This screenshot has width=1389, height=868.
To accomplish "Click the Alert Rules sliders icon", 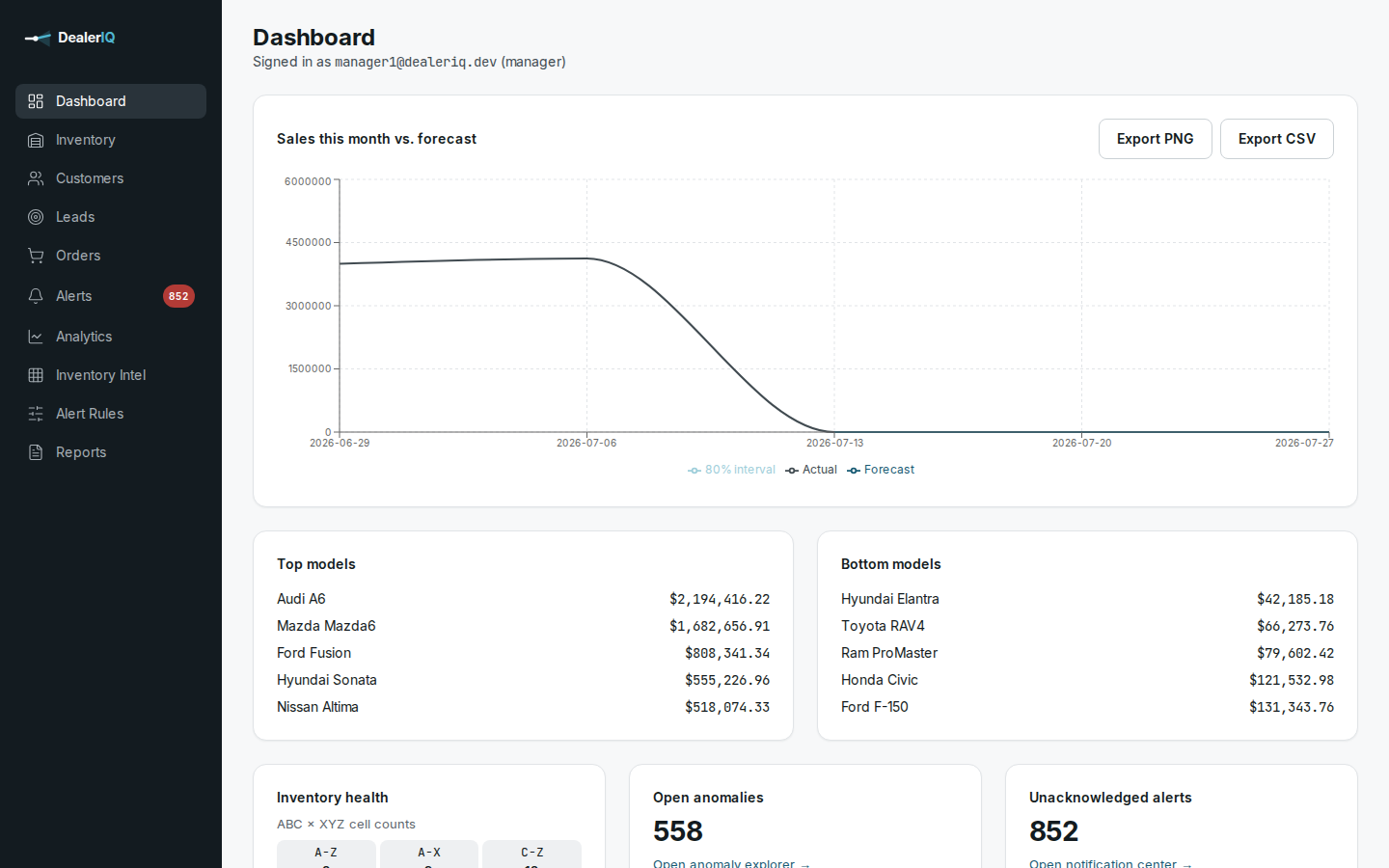I will click(36, 414).
